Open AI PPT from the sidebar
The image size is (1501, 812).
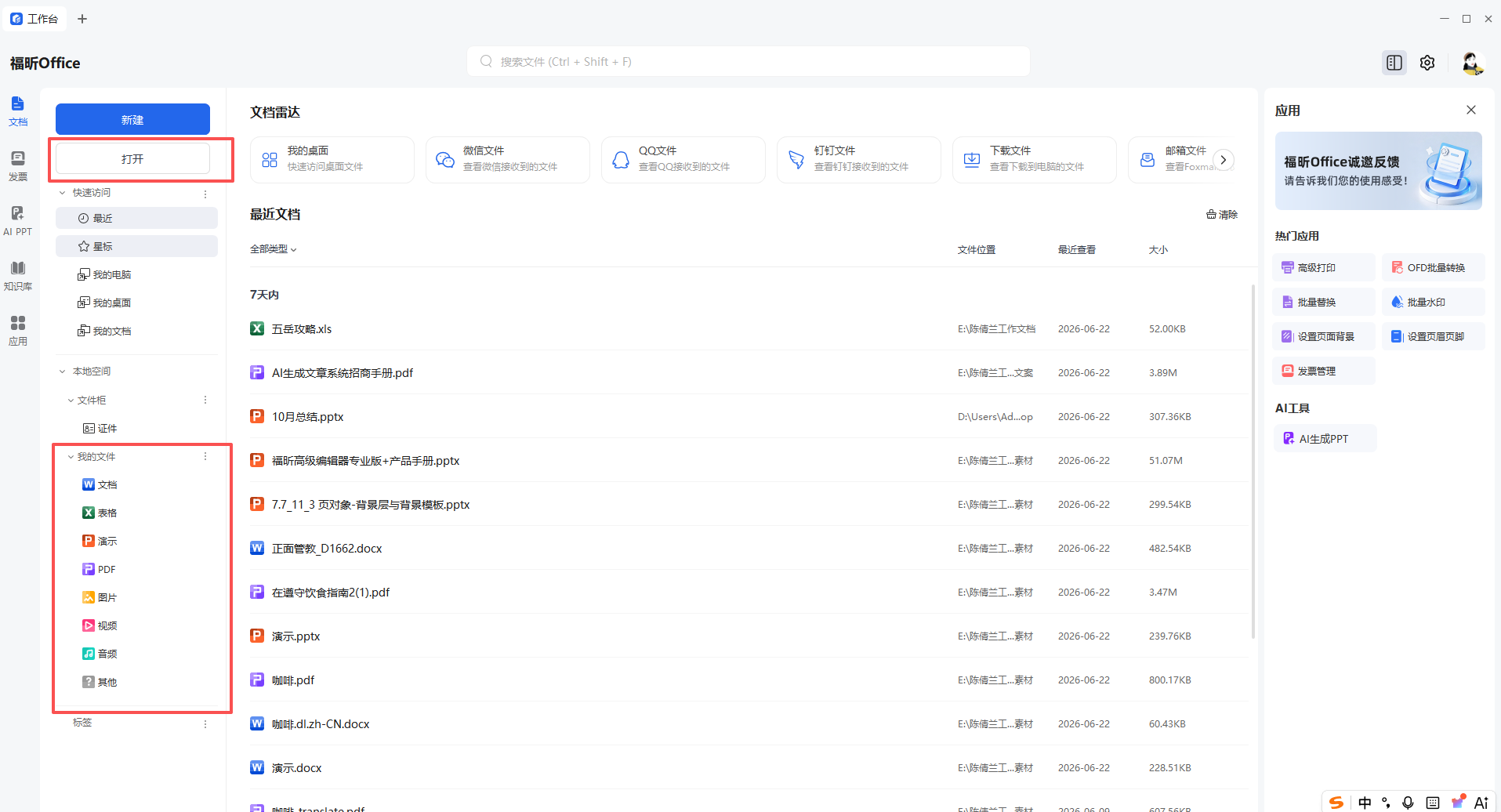[18, 220]
